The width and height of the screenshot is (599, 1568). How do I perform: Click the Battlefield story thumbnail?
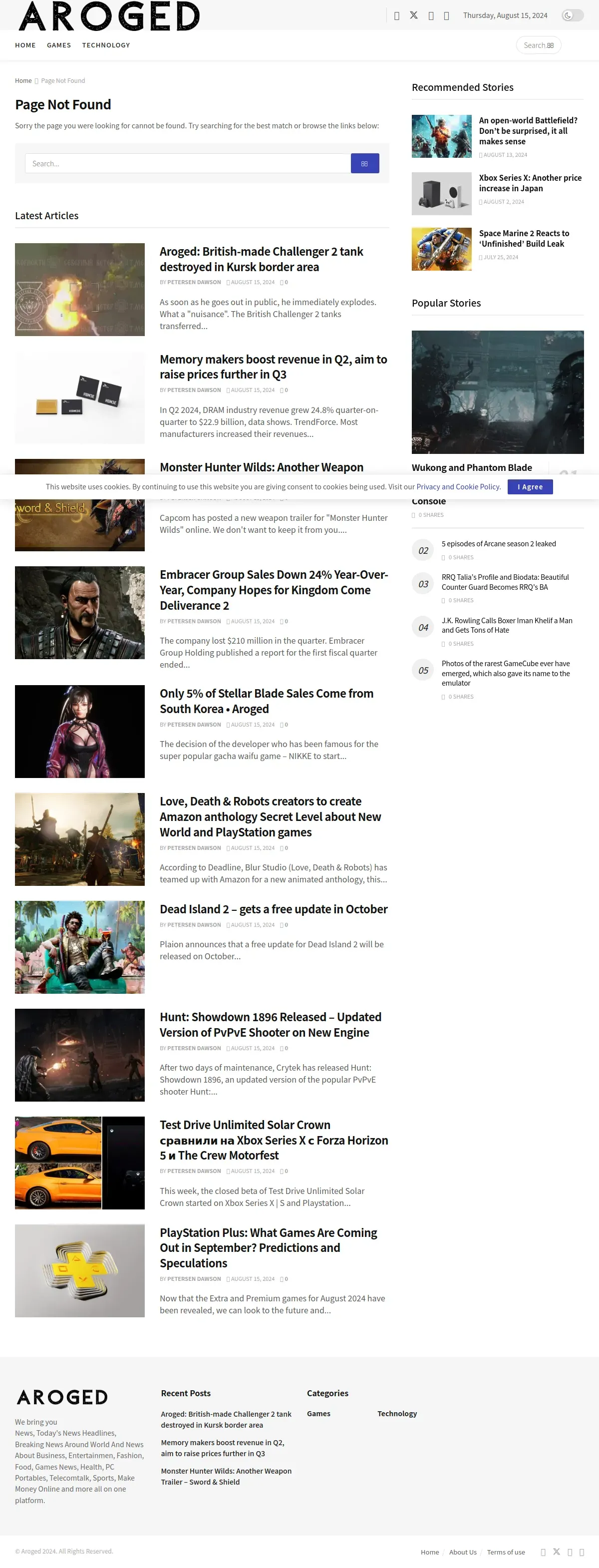coord(441,136)
